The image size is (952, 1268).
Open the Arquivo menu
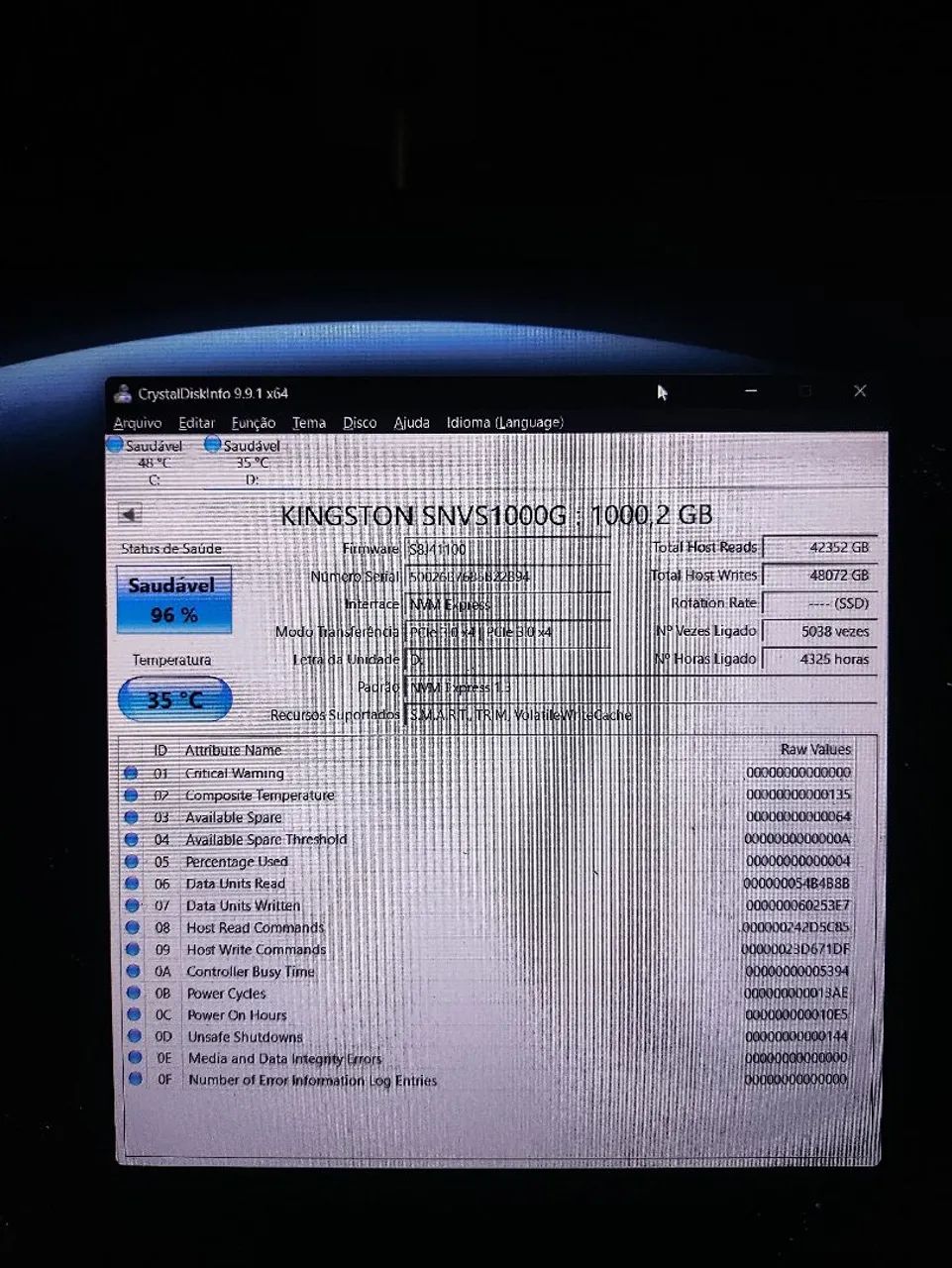[138, 423]
